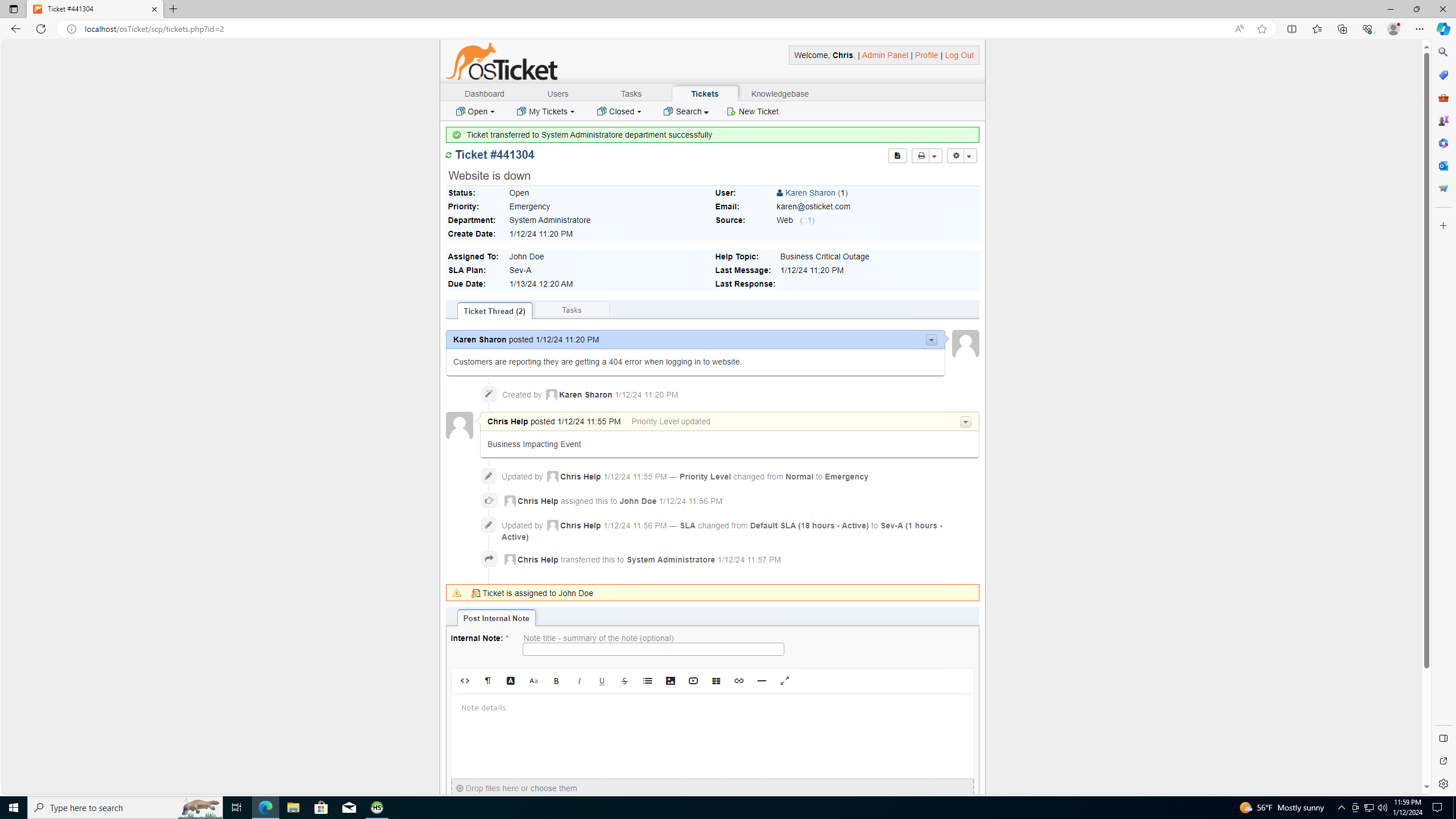Toggle fullscreen mode of note editor
This screenshot has height=819, width=1456.
(x=785, y=681)
